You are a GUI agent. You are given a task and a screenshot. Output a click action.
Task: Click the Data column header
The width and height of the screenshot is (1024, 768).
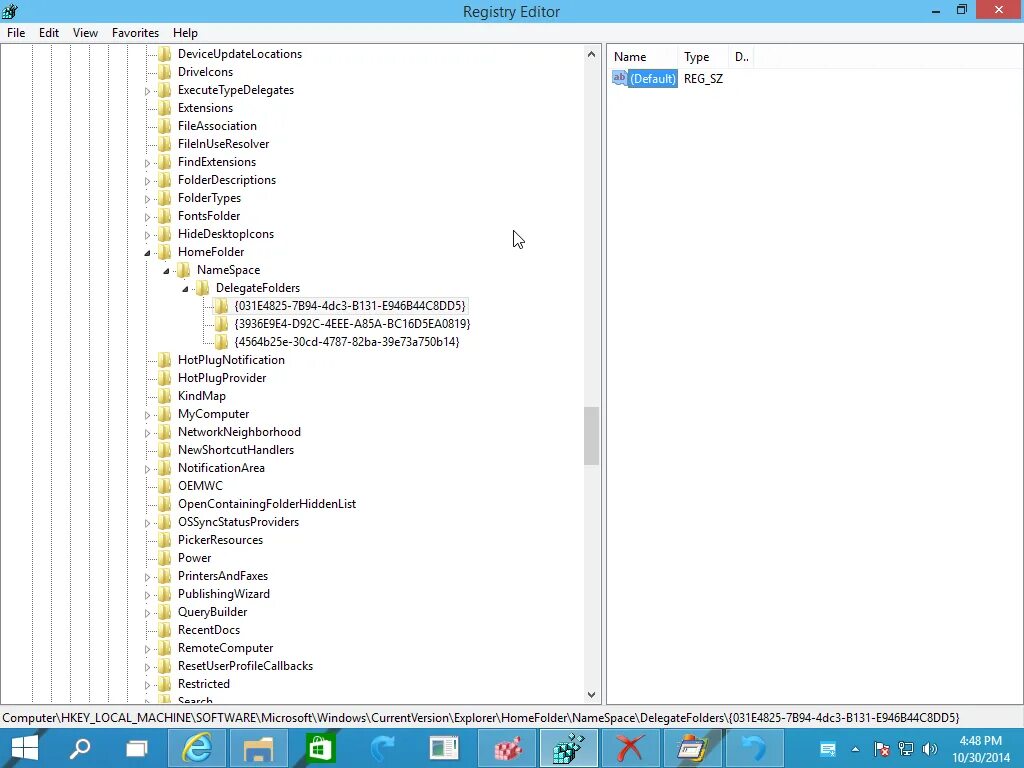point(741,57)
